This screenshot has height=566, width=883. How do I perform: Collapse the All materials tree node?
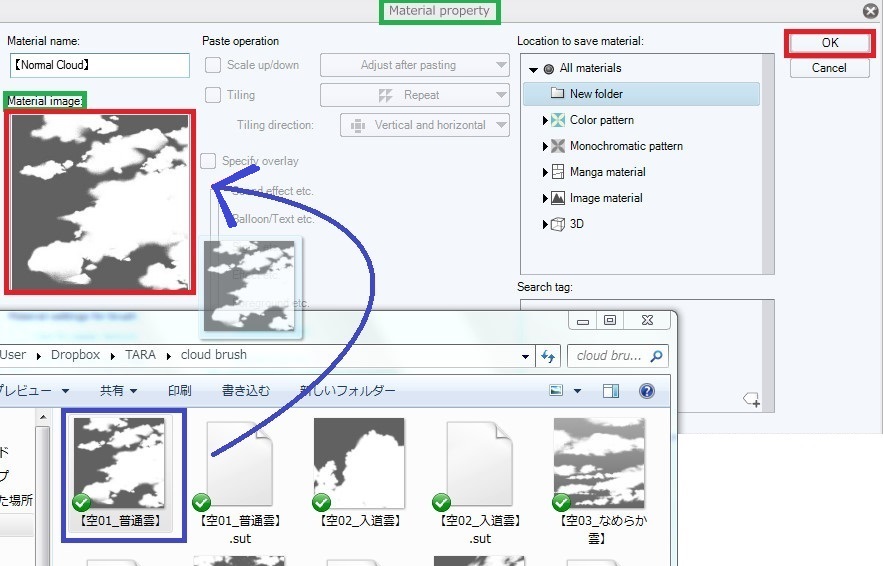533,70
